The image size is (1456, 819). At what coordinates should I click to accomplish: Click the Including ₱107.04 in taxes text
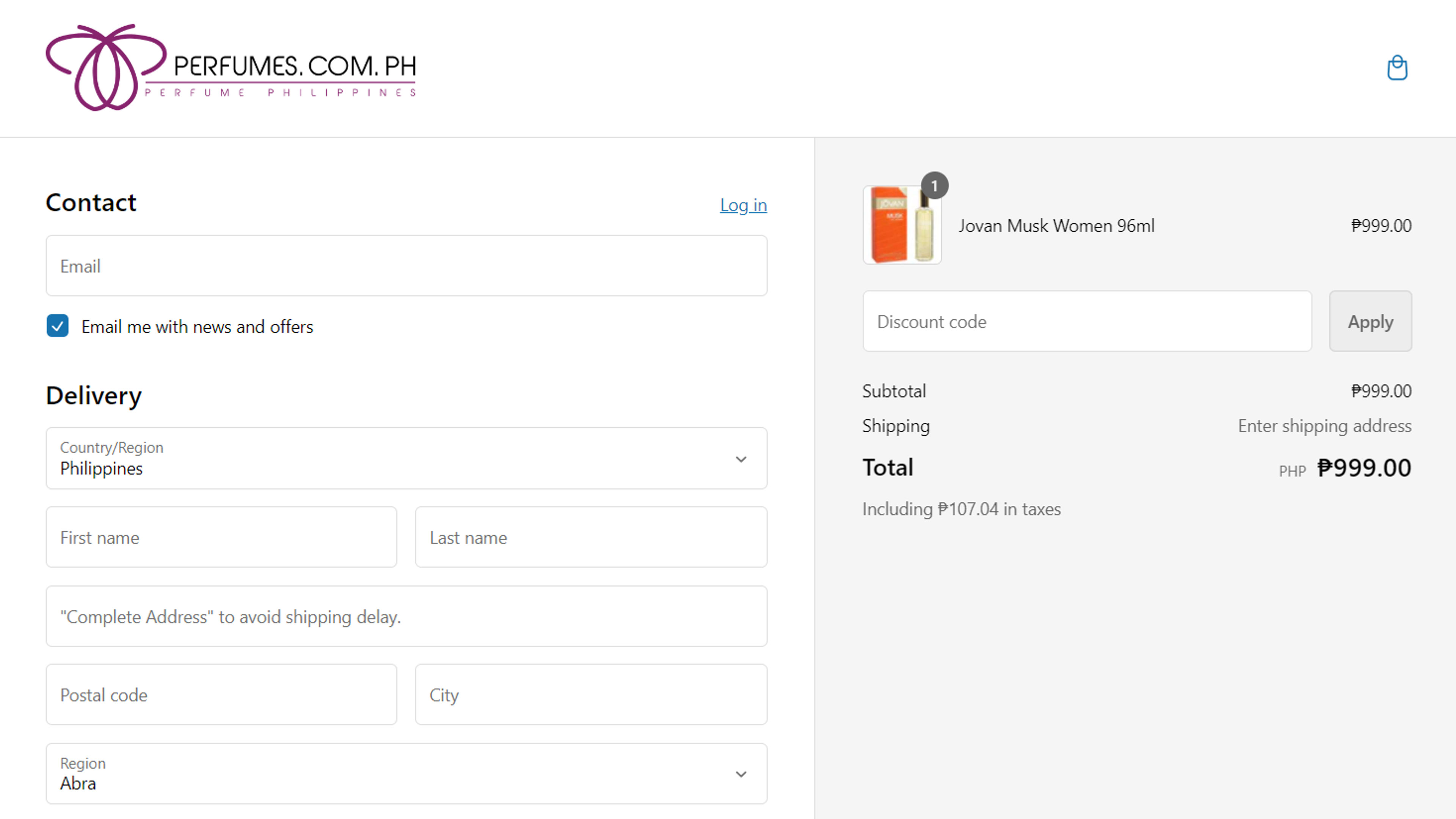tap(962, 509)
